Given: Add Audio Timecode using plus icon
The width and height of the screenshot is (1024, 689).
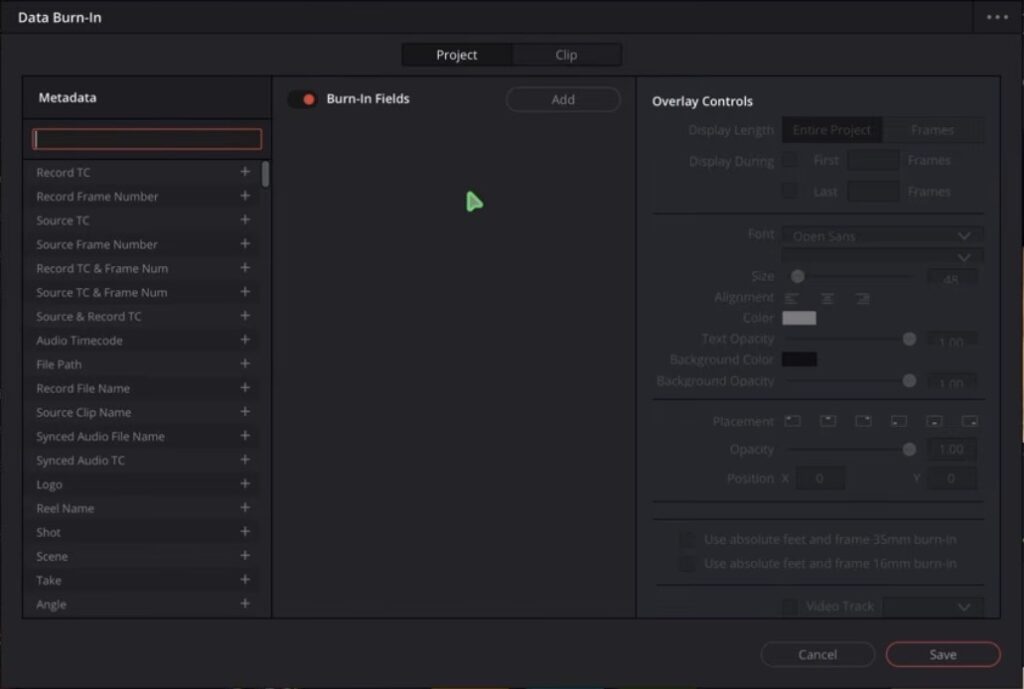Looking at the screenshot, I should (x=245, y=340).
